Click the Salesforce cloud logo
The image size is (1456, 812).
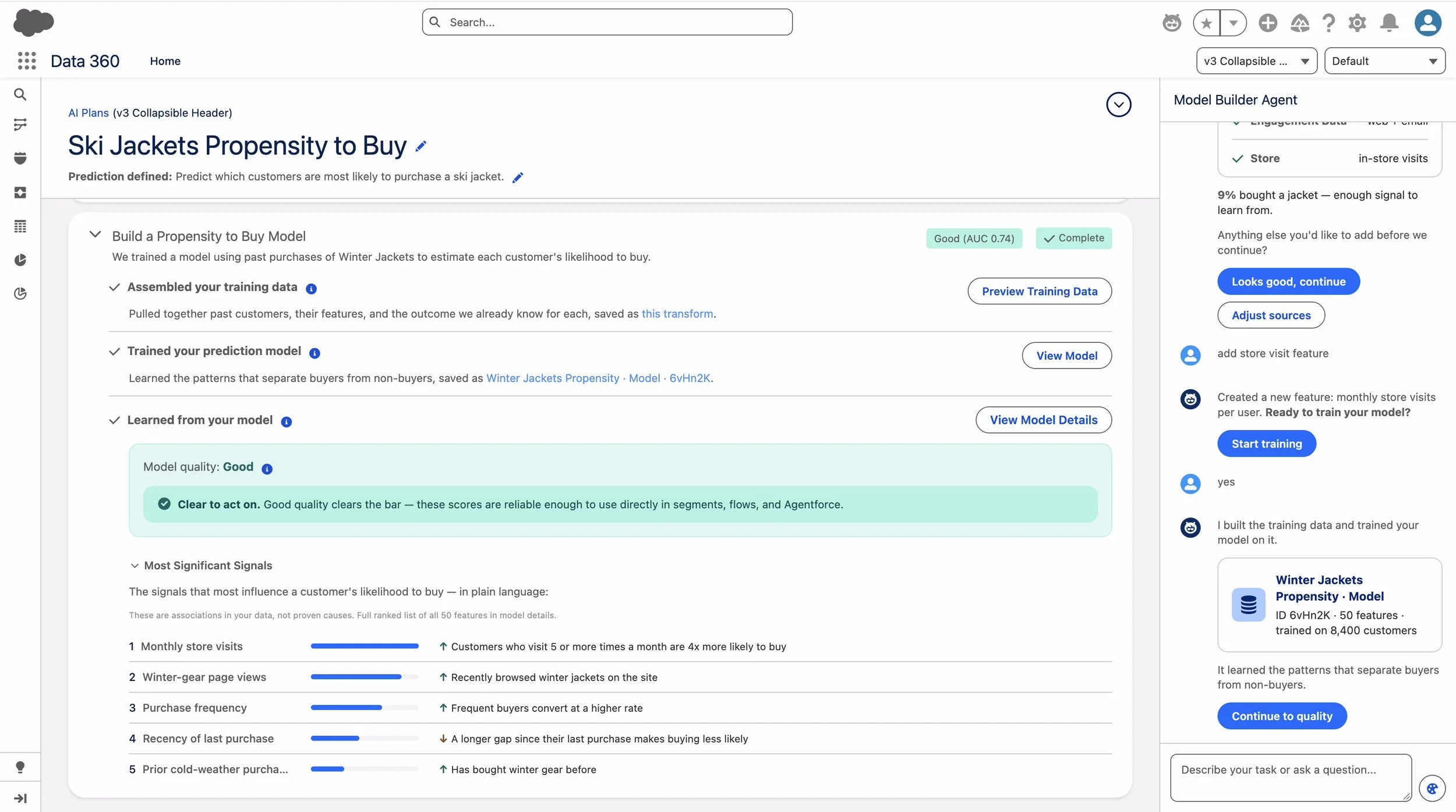[x=33, y=22]
